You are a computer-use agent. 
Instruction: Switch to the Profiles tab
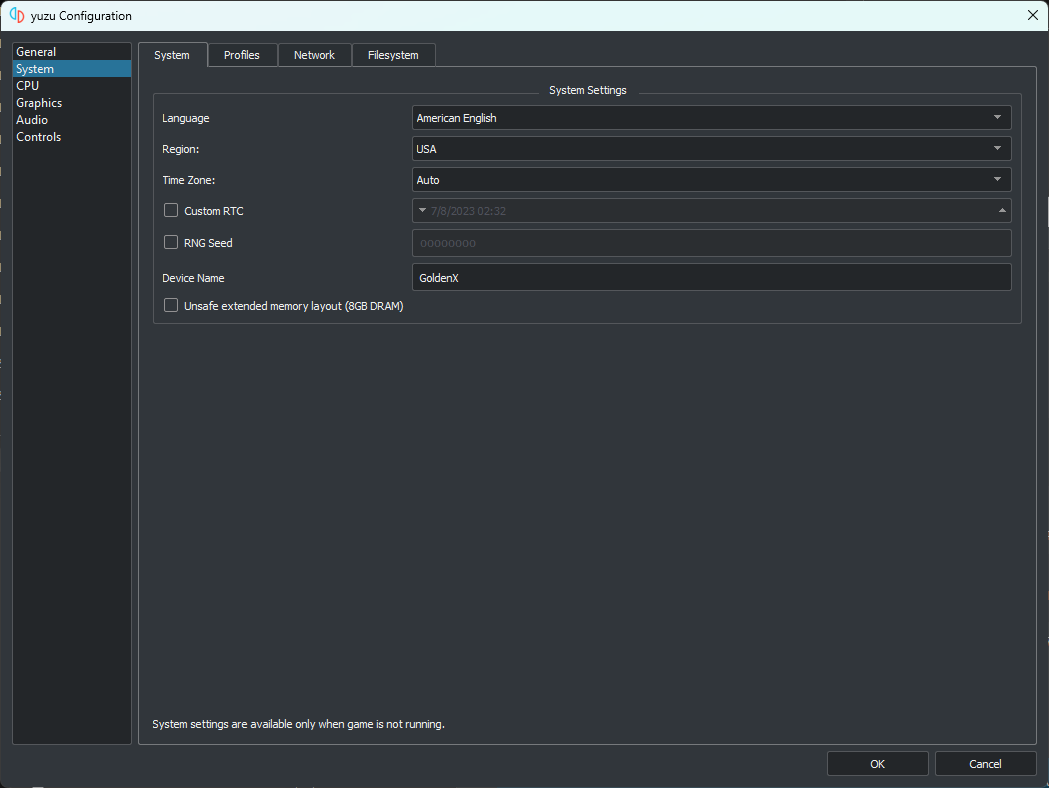tap(242, 55)
